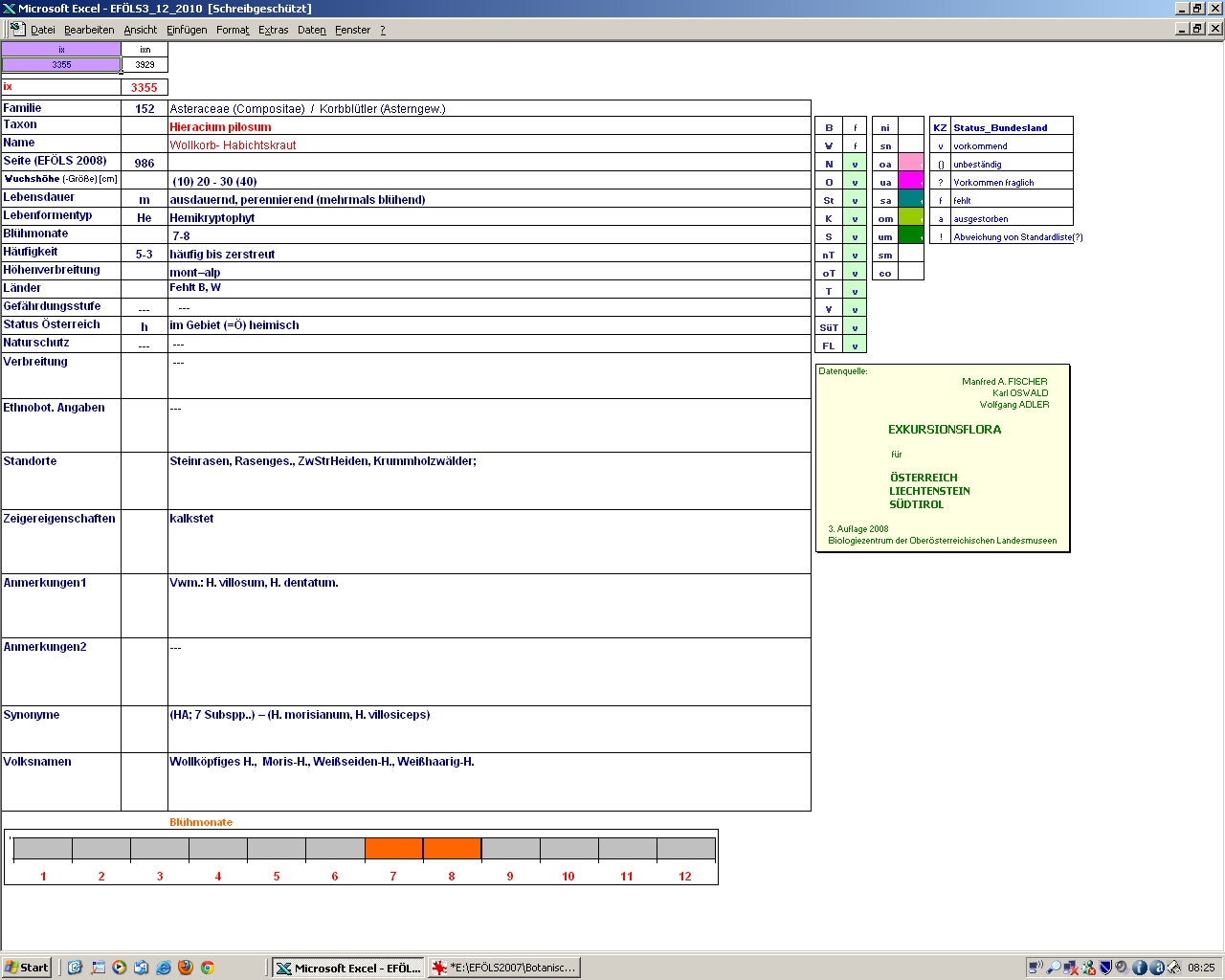Click the Familie number 152 cell
Viewport: 1225px width, 980px height.
[x=145, y=109]
